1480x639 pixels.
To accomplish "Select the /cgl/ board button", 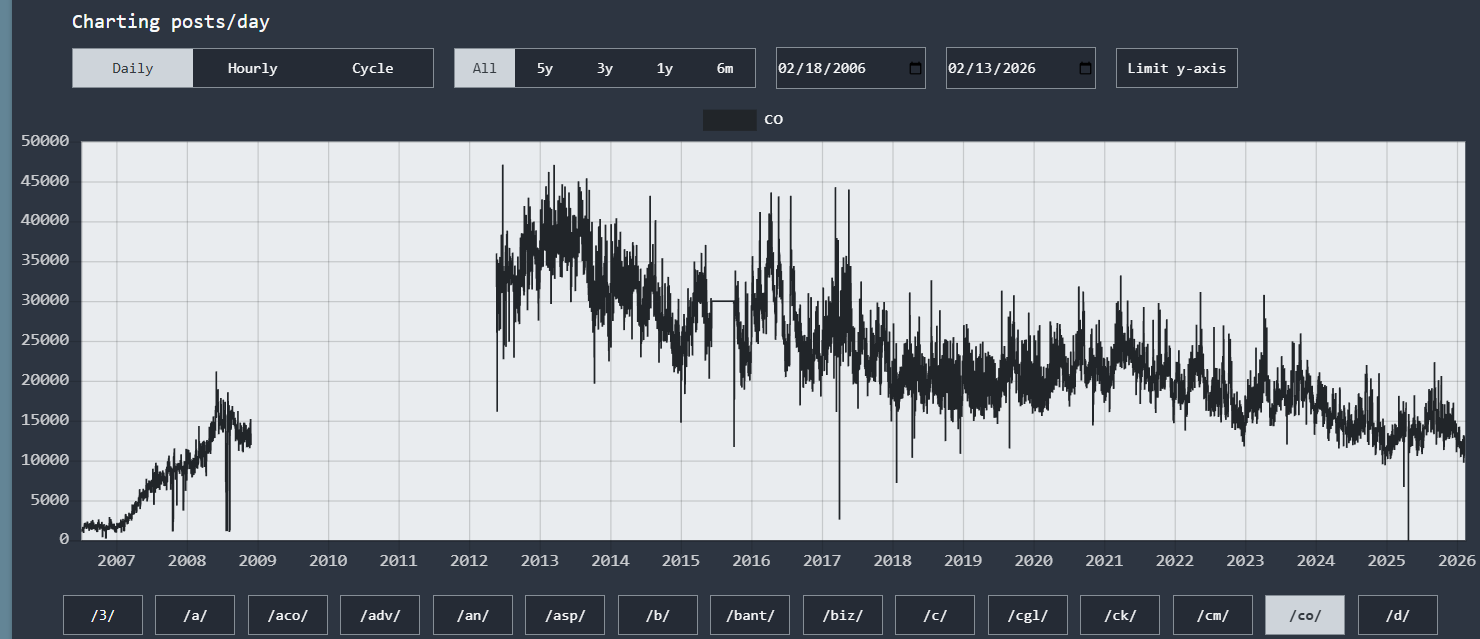I will click(1028, 615).
